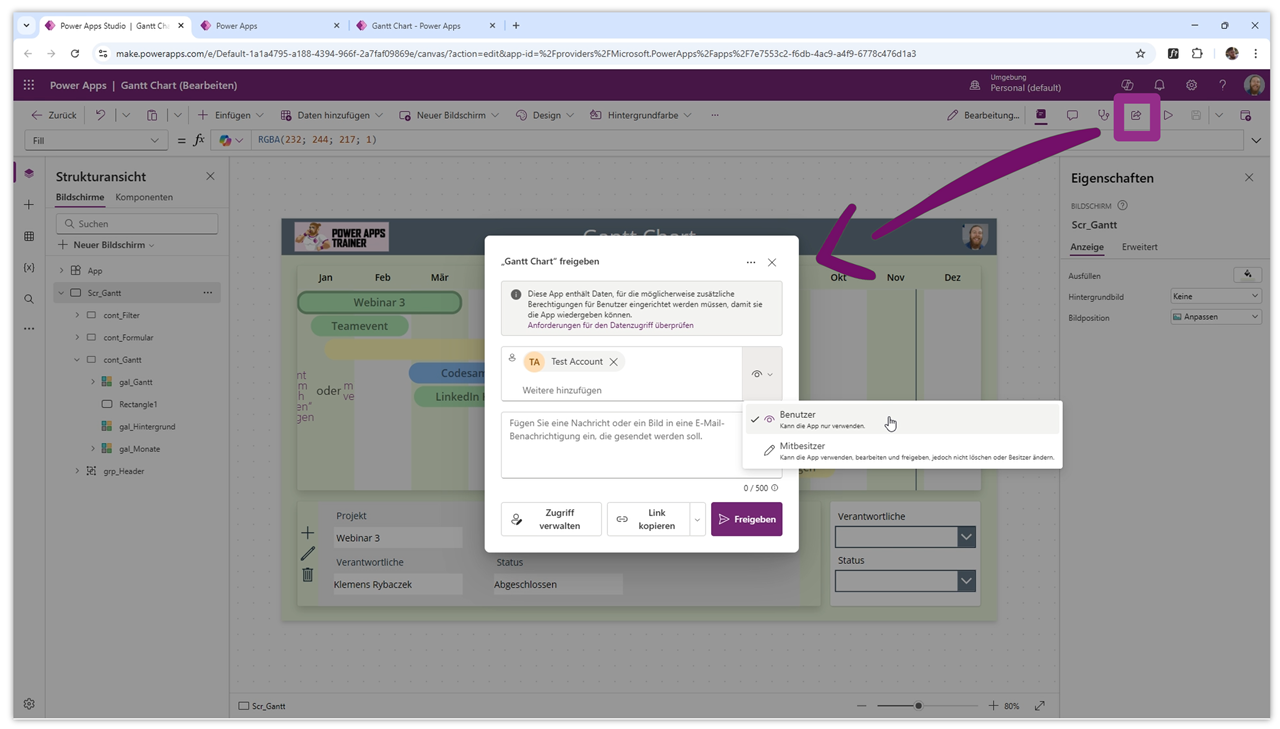Select the Mitbesitzer permission option
This screenshot has height=729, width=1280.
click(901, 451)
